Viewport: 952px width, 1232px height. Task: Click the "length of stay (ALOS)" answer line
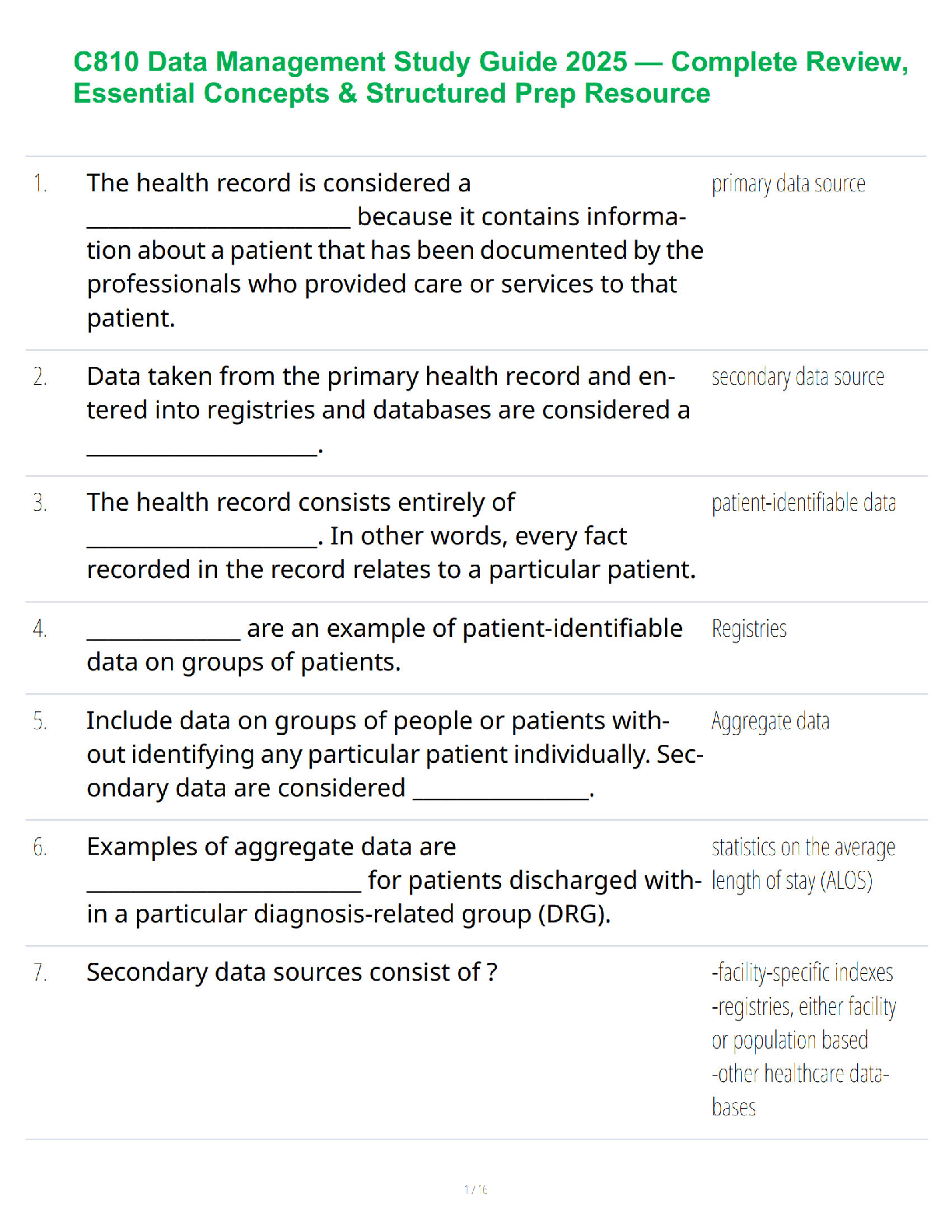pos(792,880)
